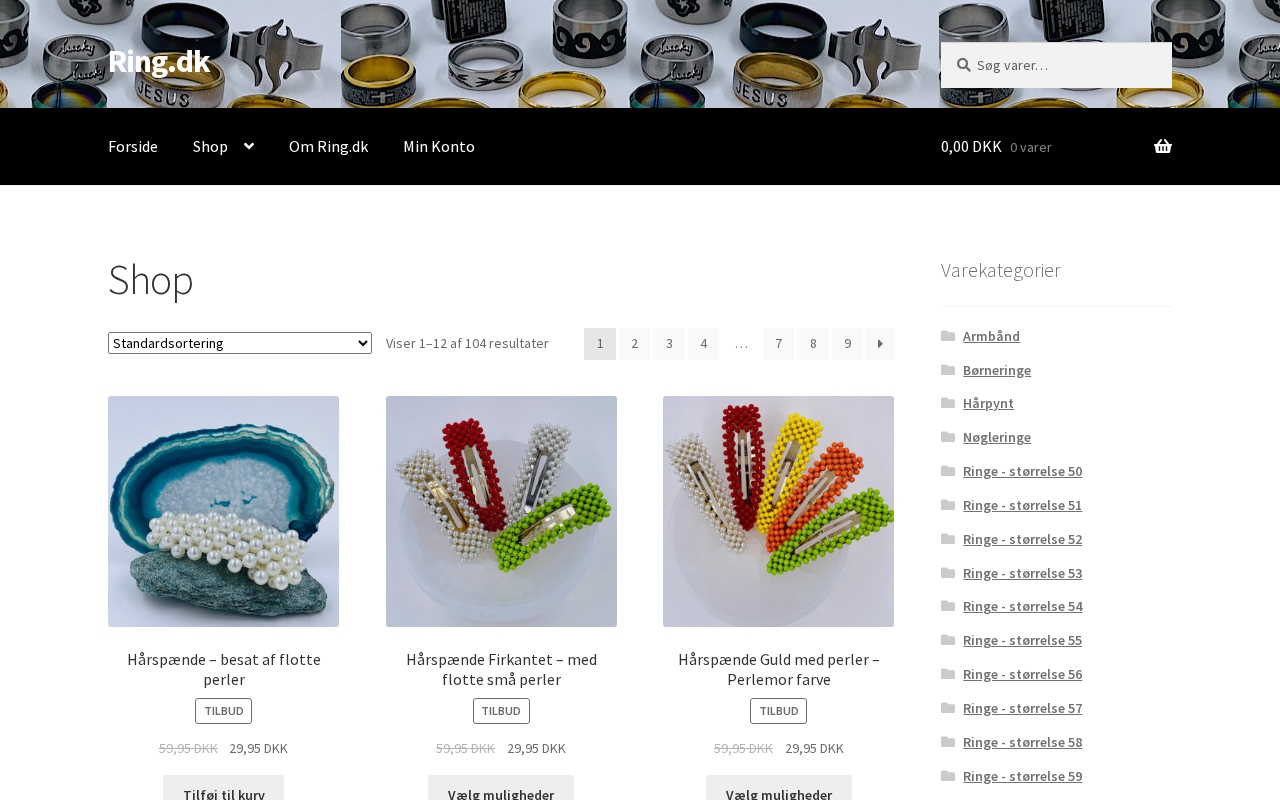This screenshot has width=1280, height=800.
Task: Expand the Shop menu chevron
Action: [x=248, y=147]
